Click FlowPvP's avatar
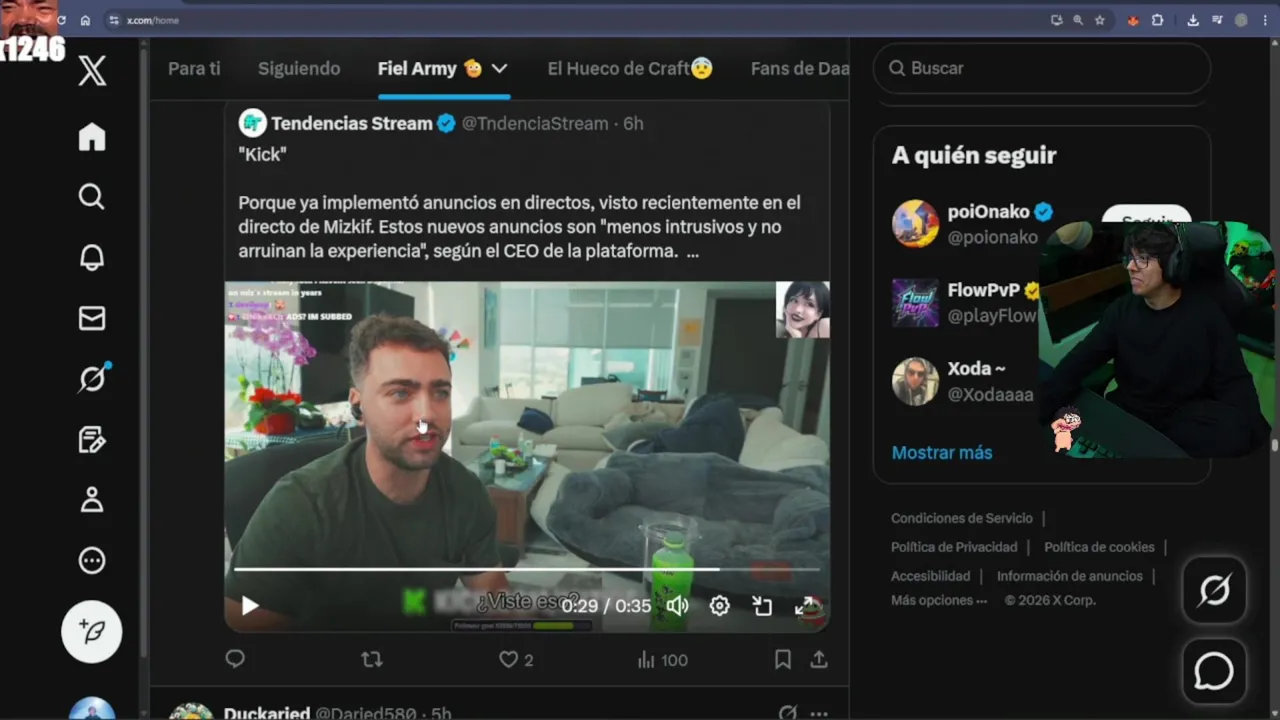 point(915,302)
